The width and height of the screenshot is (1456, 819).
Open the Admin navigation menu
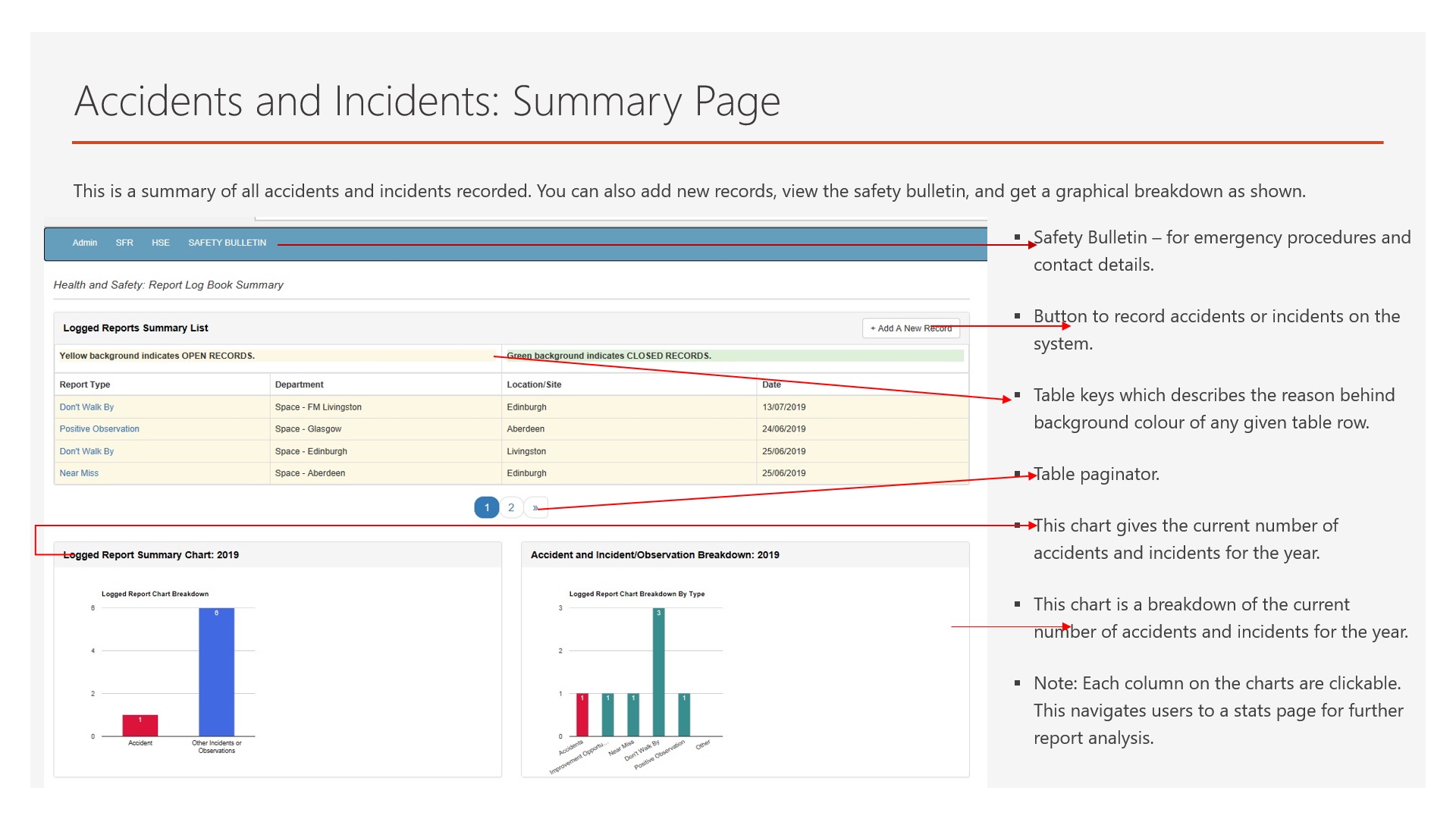click(84, 243)
